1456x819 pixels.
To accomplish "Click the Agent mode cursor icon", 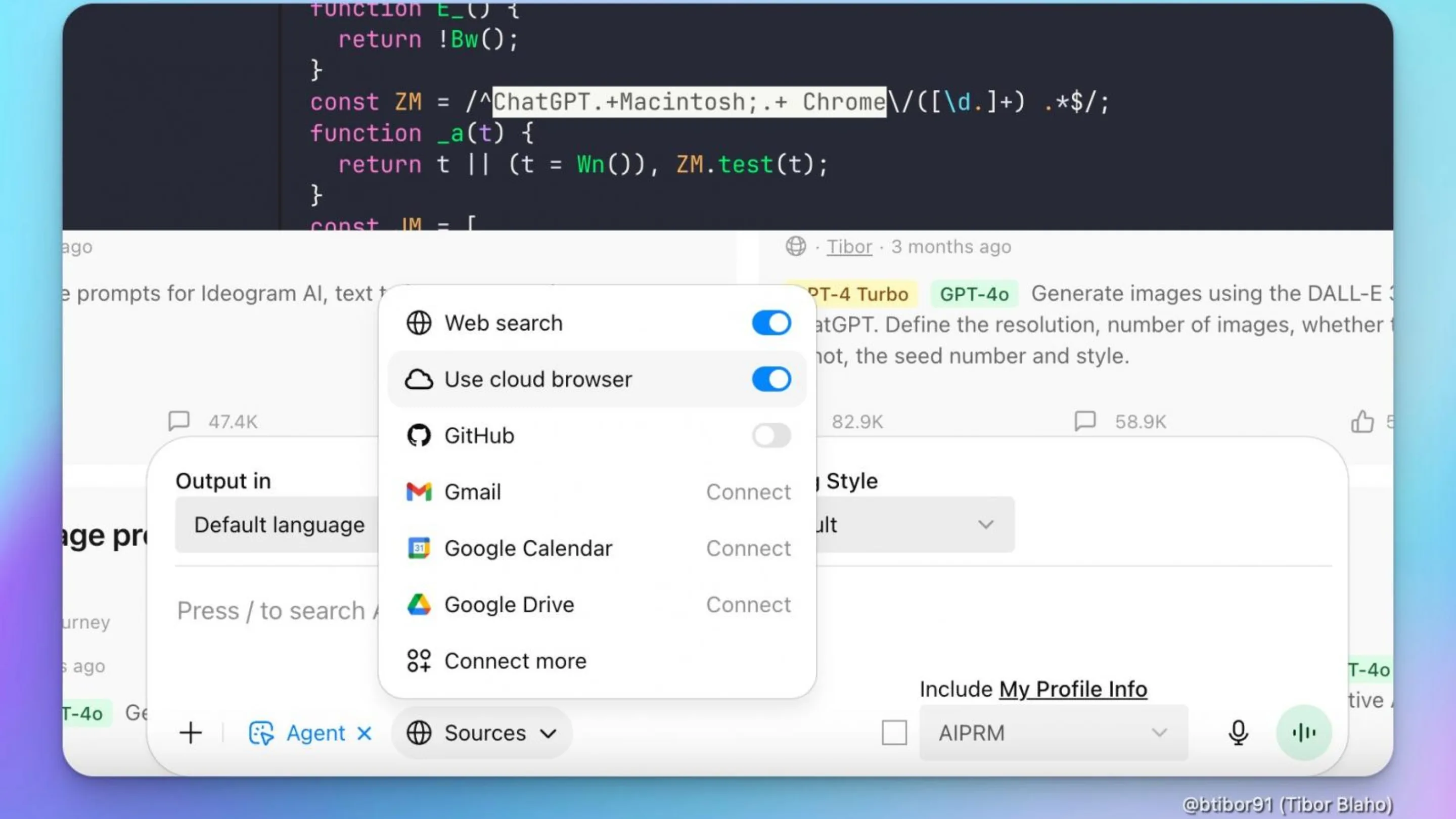I will pyautogui.click(x=260, y=733).
